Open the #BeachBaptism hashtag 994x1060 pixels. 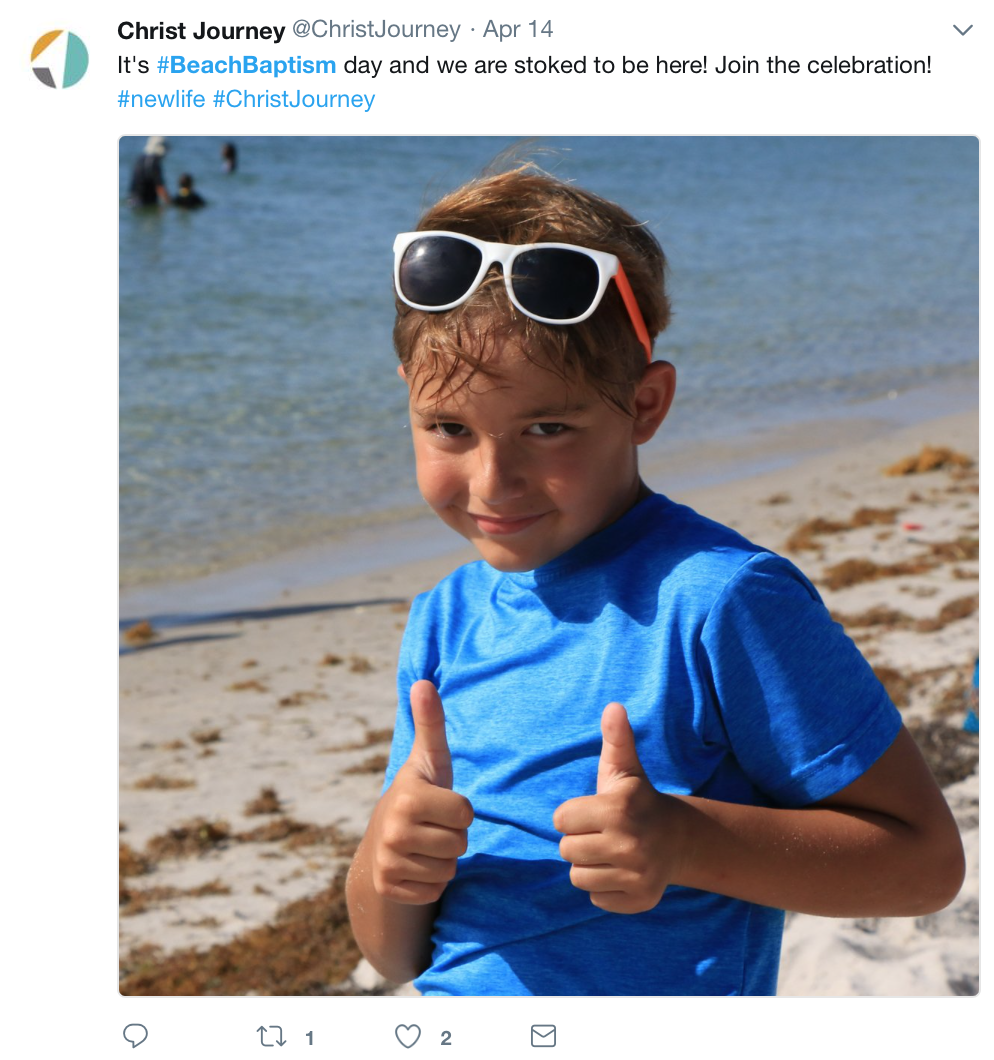[246, 66]
